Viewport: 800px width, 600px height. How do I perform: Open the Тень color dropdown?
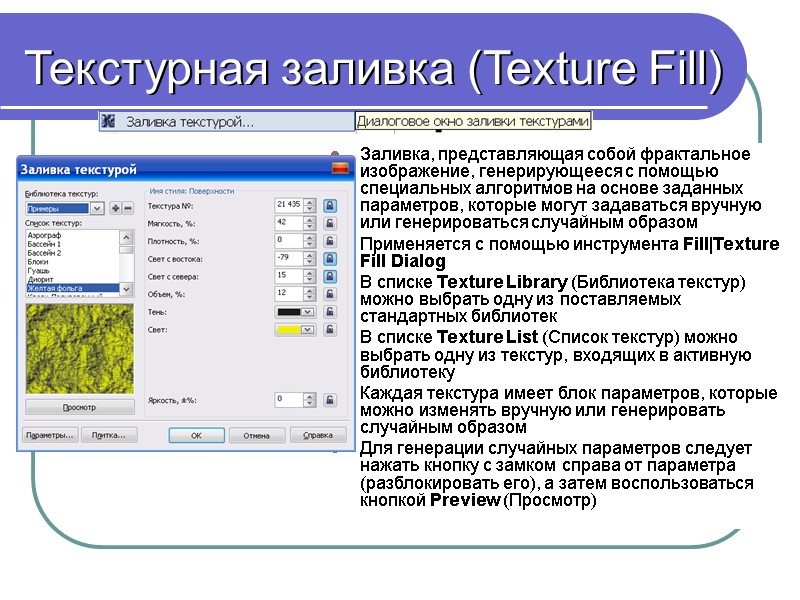tap(306, 312)
